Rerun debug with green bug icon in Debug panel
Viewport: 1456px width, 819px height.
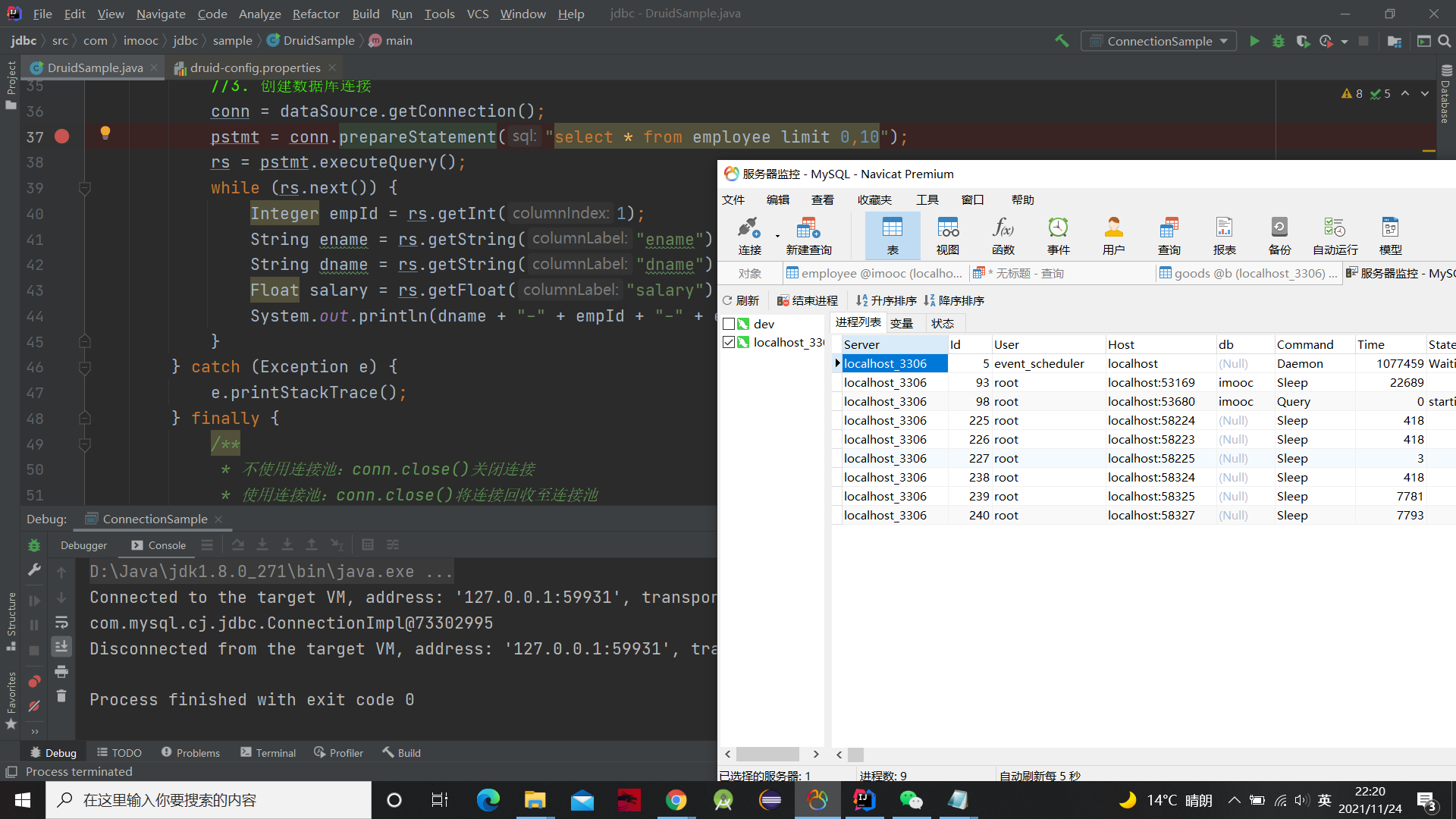pos(34,545)
